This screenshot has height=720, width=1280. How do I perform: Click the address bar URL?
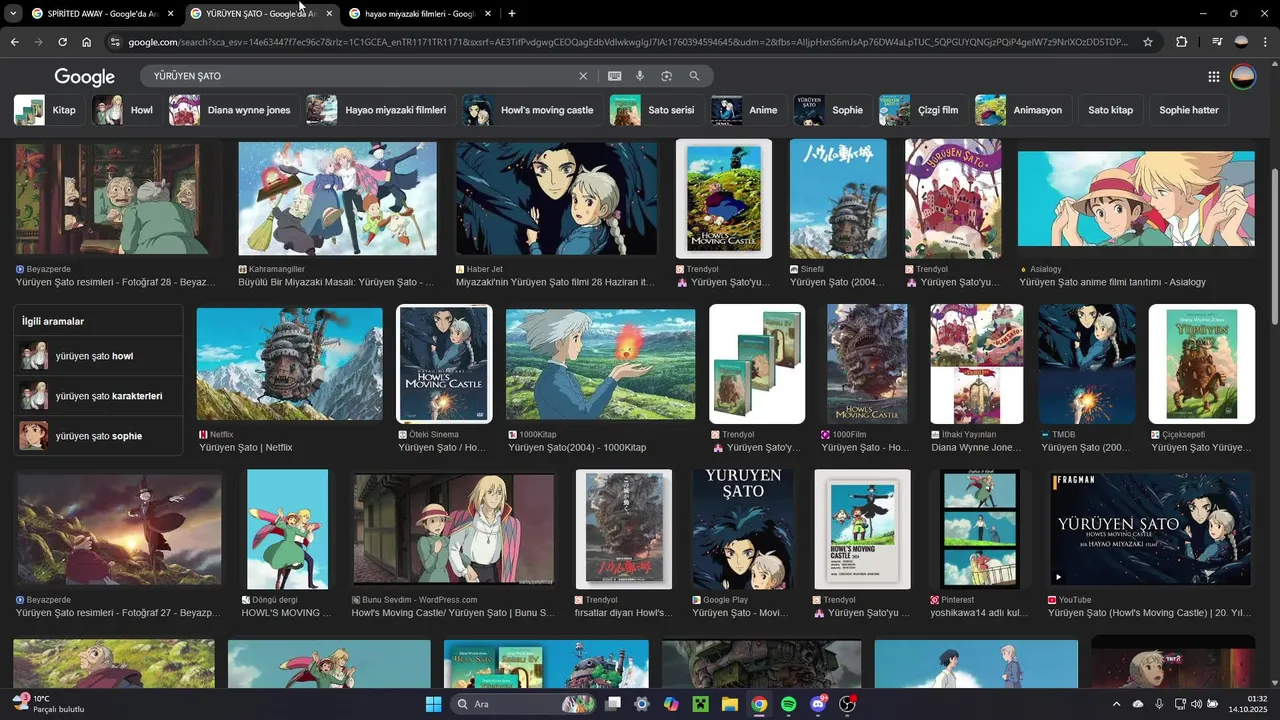(628, 42)
